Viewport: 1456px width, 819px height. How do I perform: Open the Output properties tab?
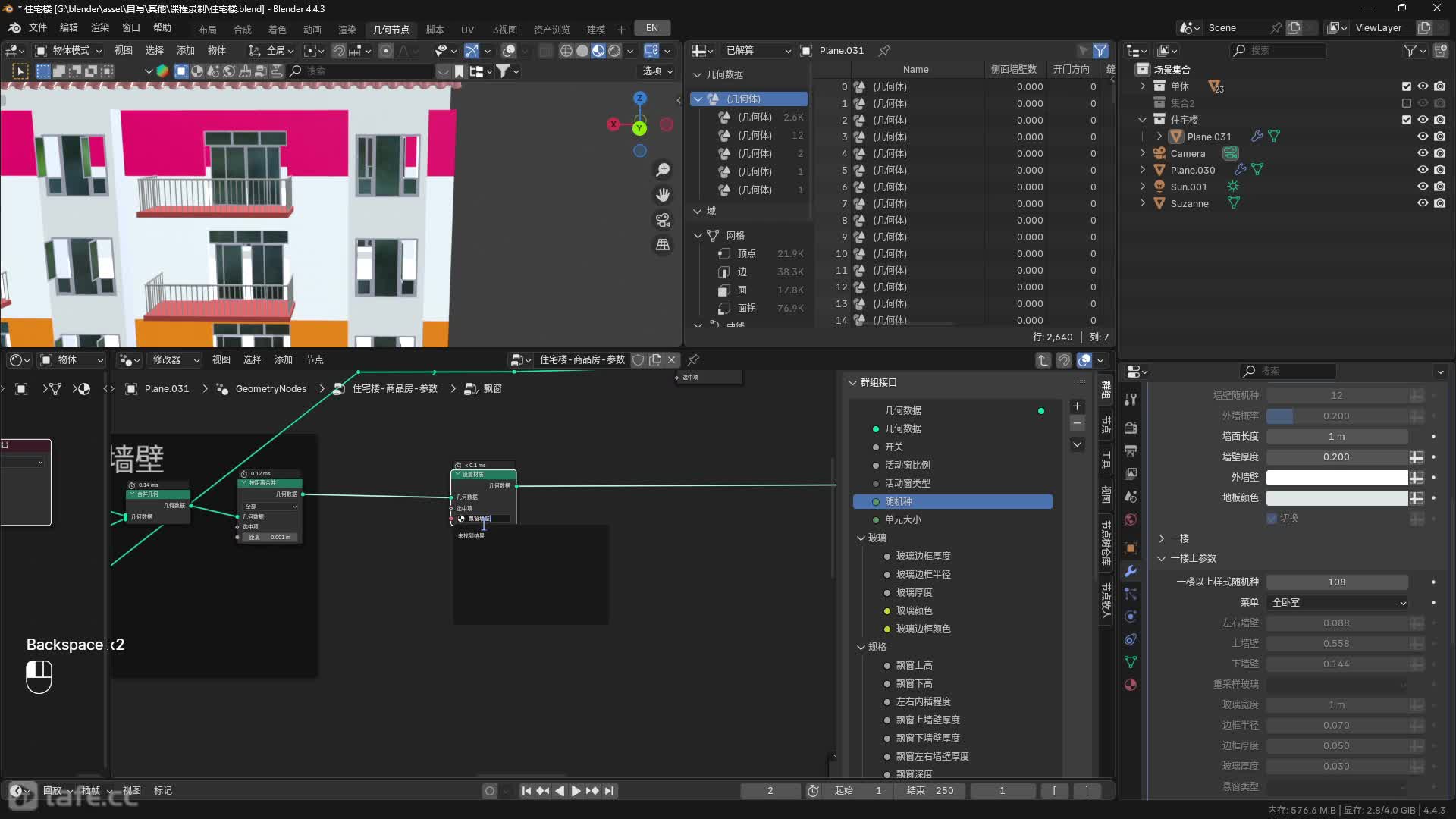coord(1131,451)
